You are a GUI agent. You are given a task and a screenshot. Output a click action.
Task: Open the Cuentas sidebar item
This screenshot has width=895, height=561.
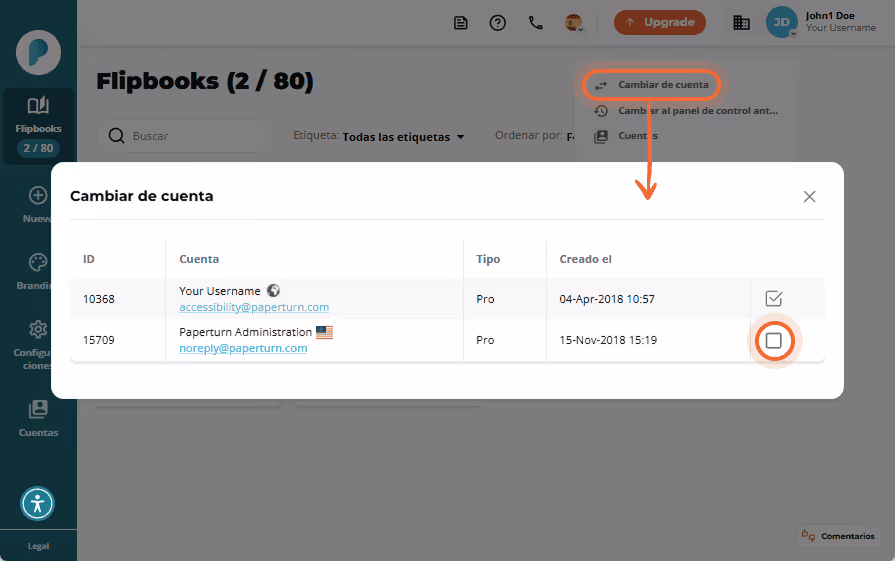pos(38,418)
